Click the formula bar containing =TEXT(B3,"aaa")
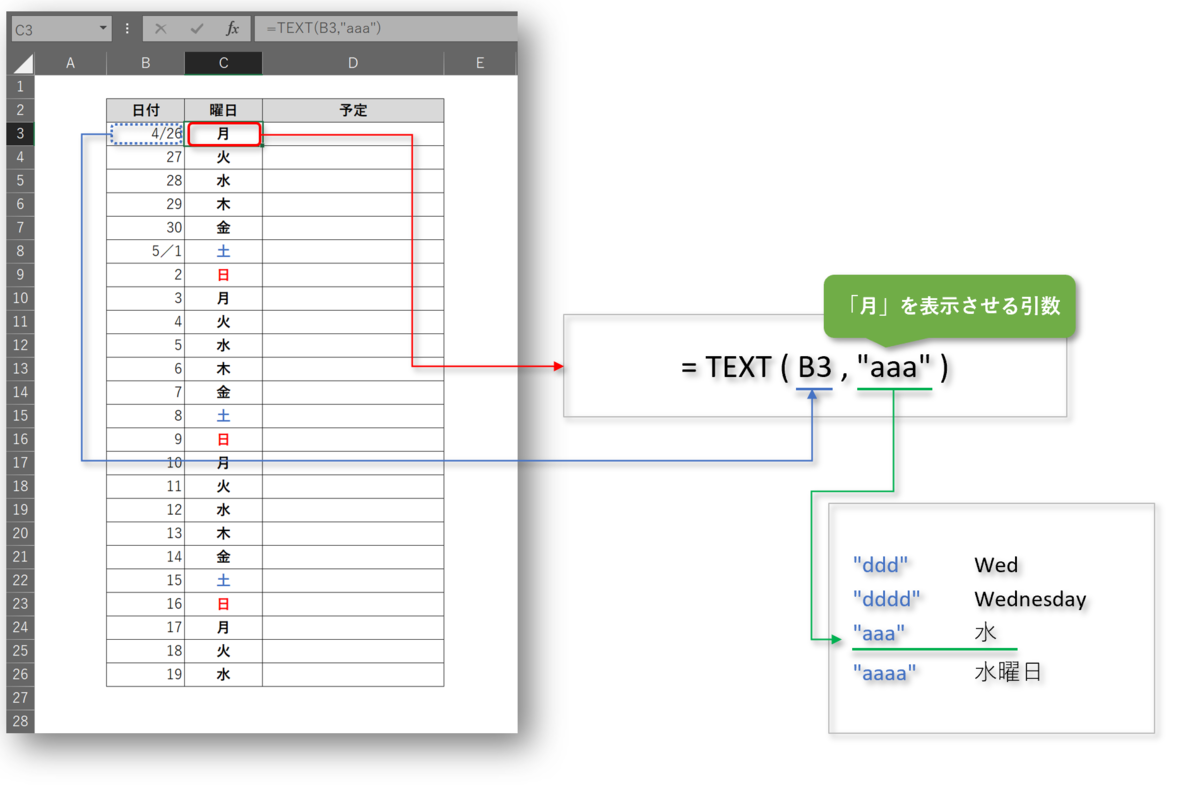This screenshot has width=1200, height=785. point(386,28)
